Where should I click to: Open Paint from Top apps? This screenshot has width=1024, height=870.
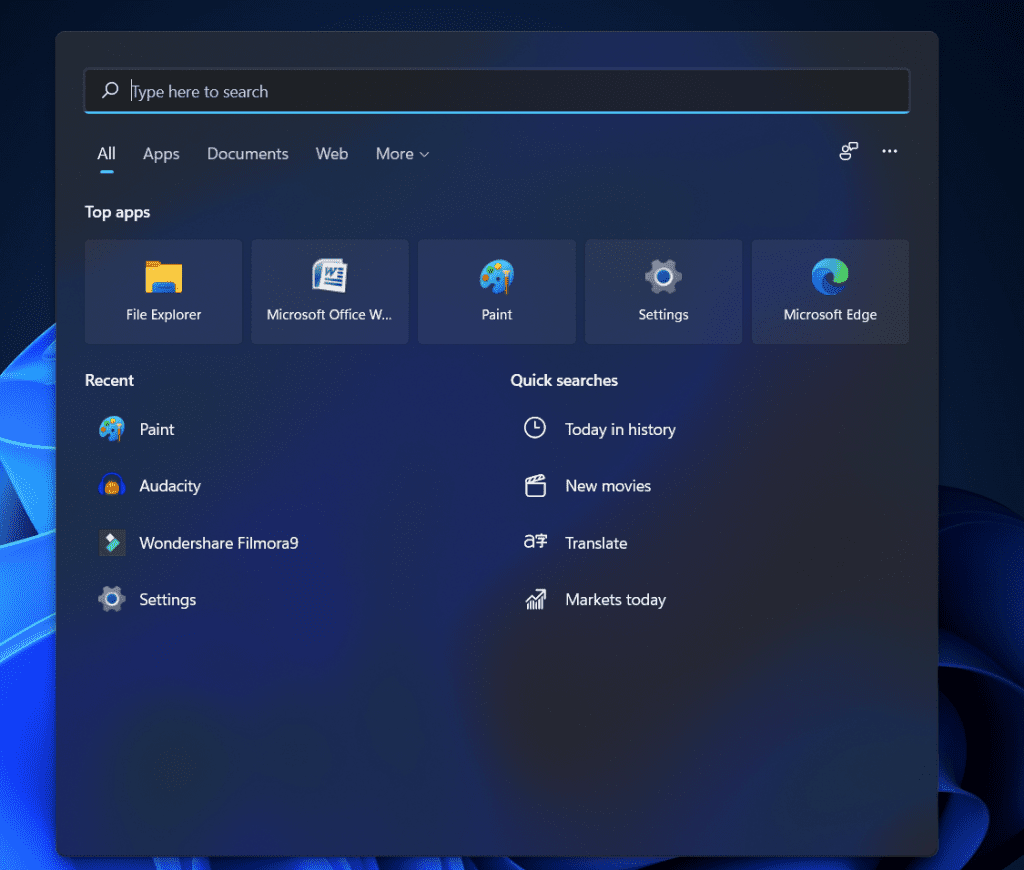coord(496,290)
